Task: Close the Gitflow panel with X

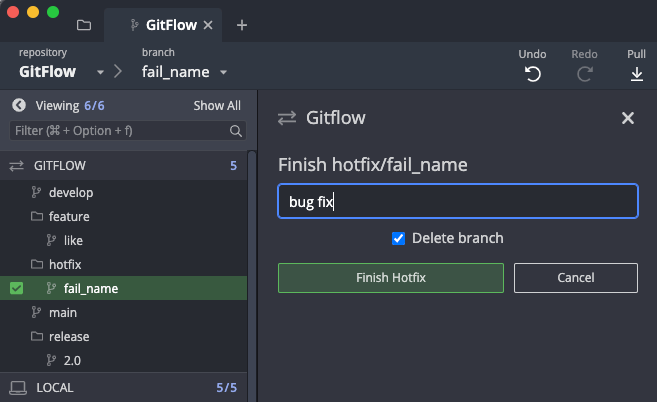Action: 628,118
